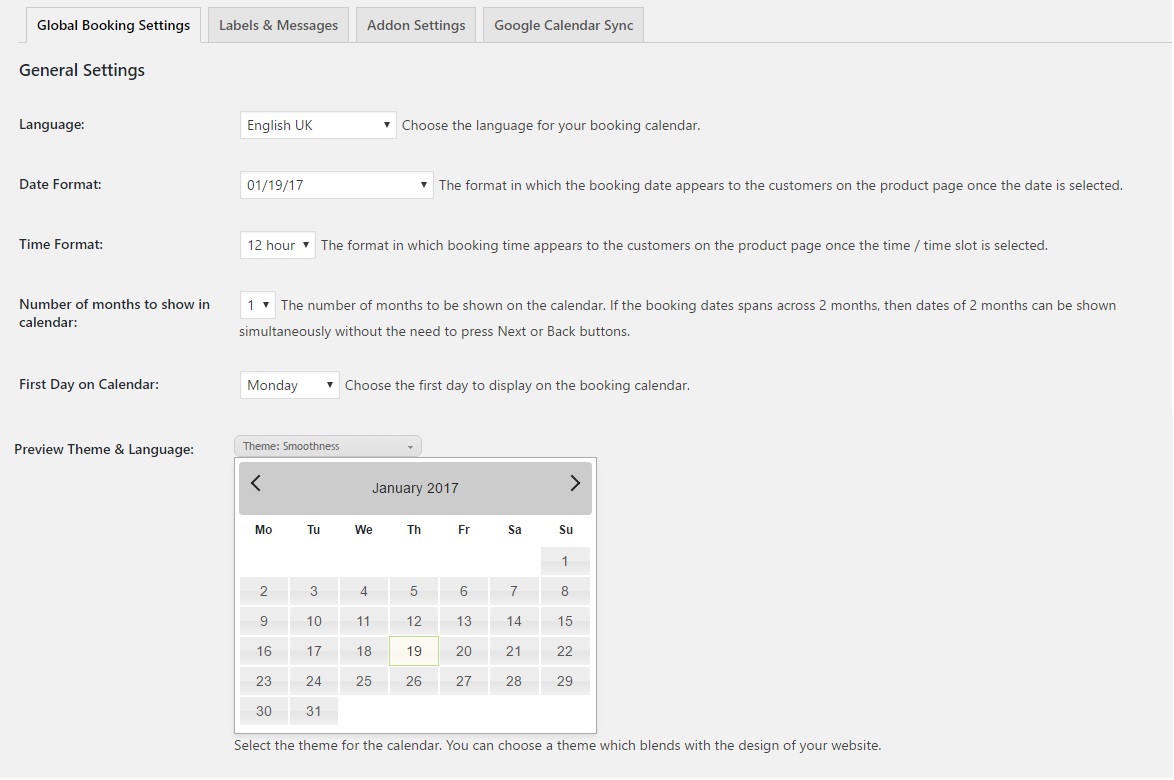Image resolution: width=1174 pixels, height=780 pixels.
Task: Open the Language dropdown showing English UK
Action: [x=317, y=124]
